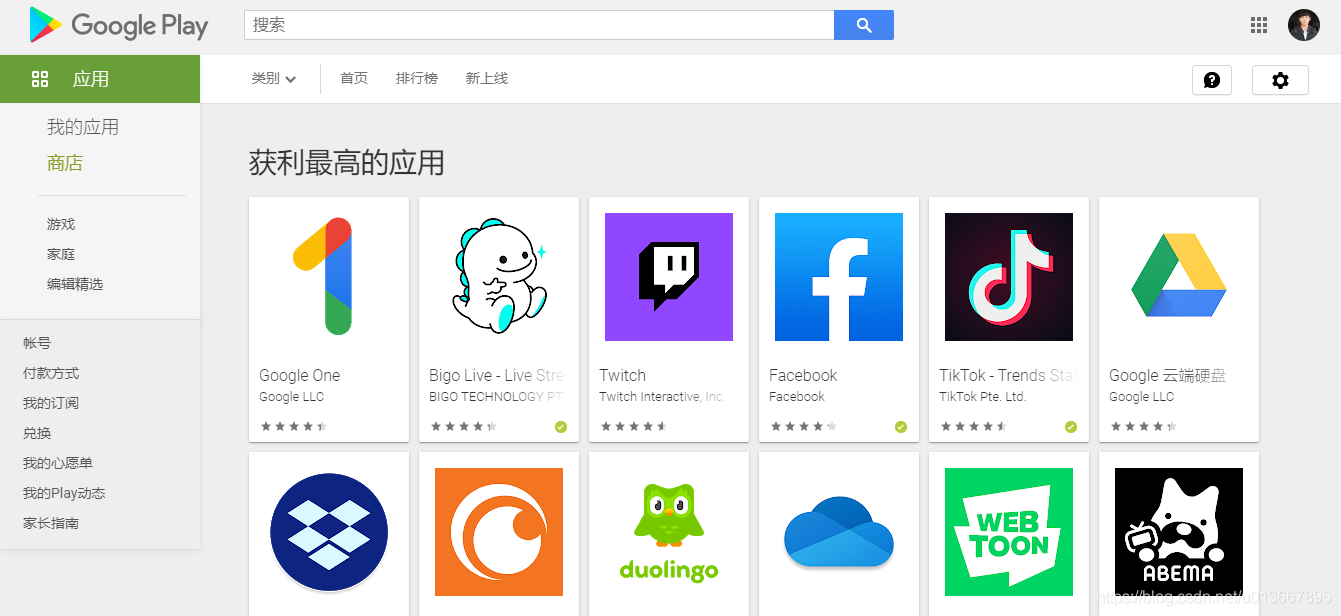
Task: Open the 我的订阅 subscriptions link
Action: (51, 403)
